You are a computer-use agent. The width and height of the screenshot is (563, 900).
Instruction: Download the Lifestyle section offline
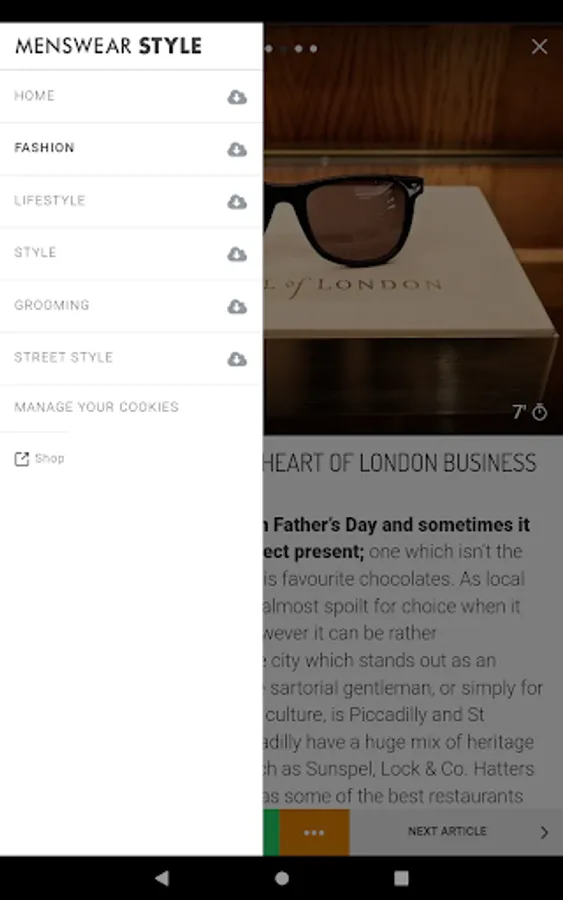[237, 202]
